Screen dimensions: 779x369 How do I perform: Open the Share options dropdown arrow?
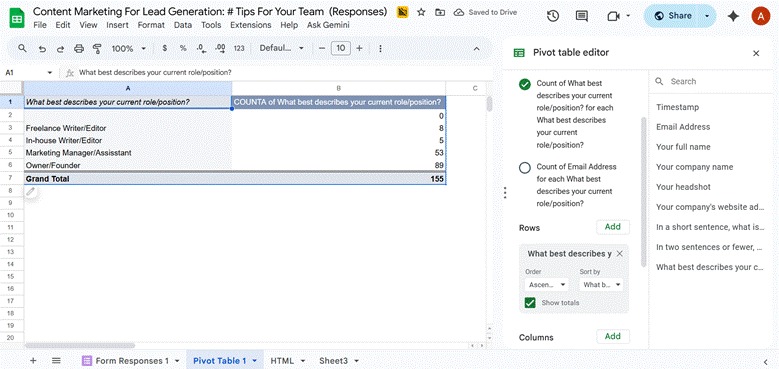tap(707, 16)
